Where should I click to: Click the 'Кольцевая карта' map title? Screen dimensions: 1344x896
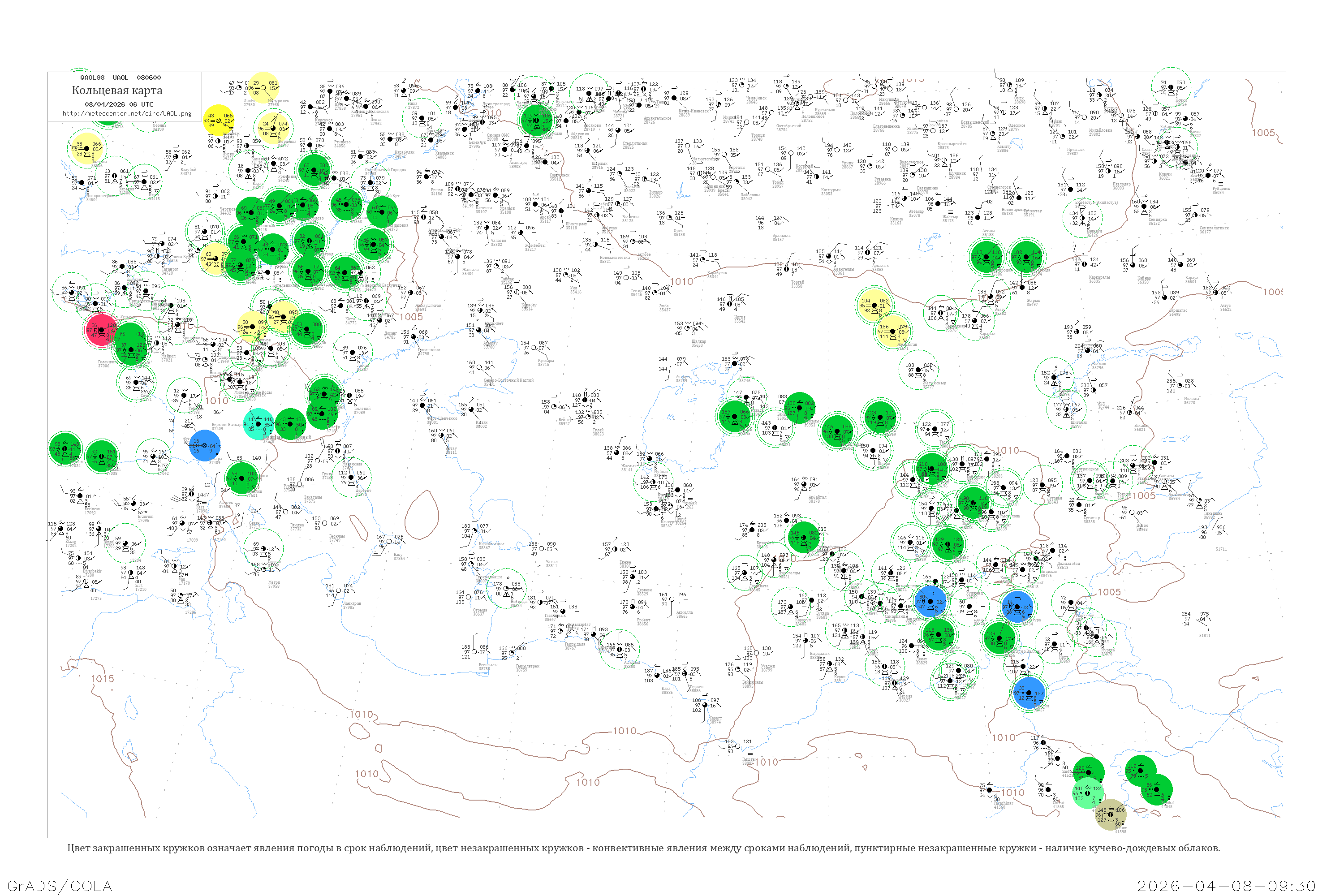[x=116, y=90]
